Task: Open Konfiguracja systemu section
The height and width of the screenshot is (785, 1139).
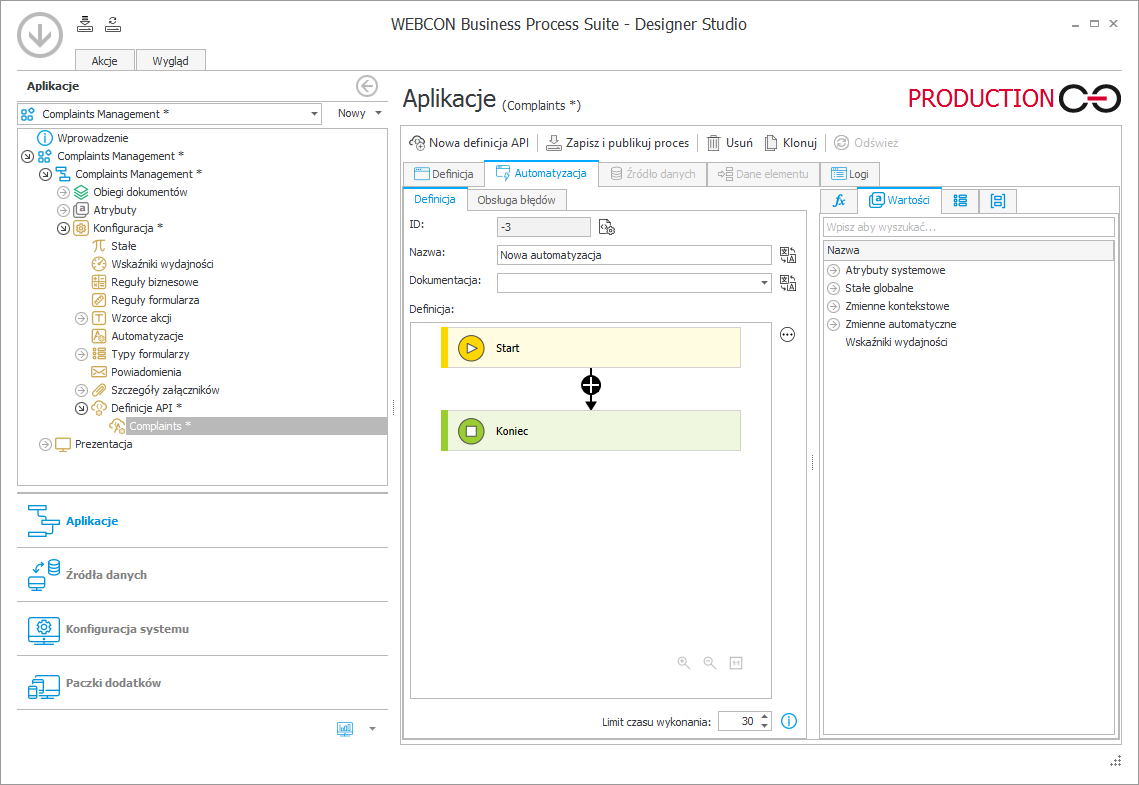Action: [203, 629]
